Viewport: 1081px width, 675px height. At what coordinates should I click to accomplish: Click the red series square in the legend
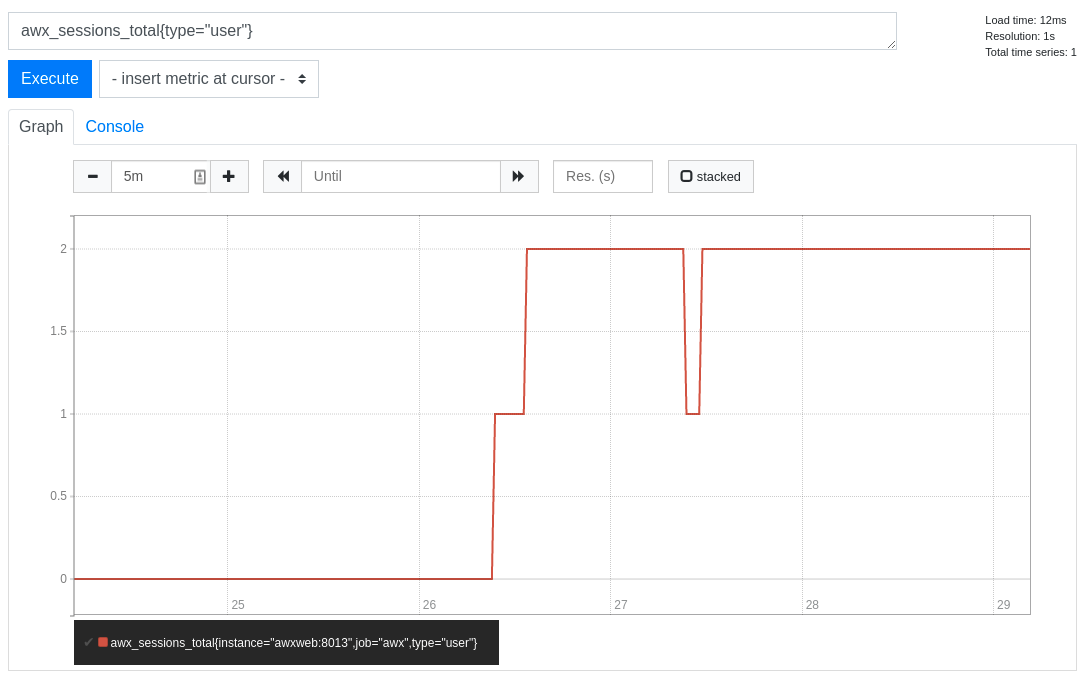click(x=102, y=642)
